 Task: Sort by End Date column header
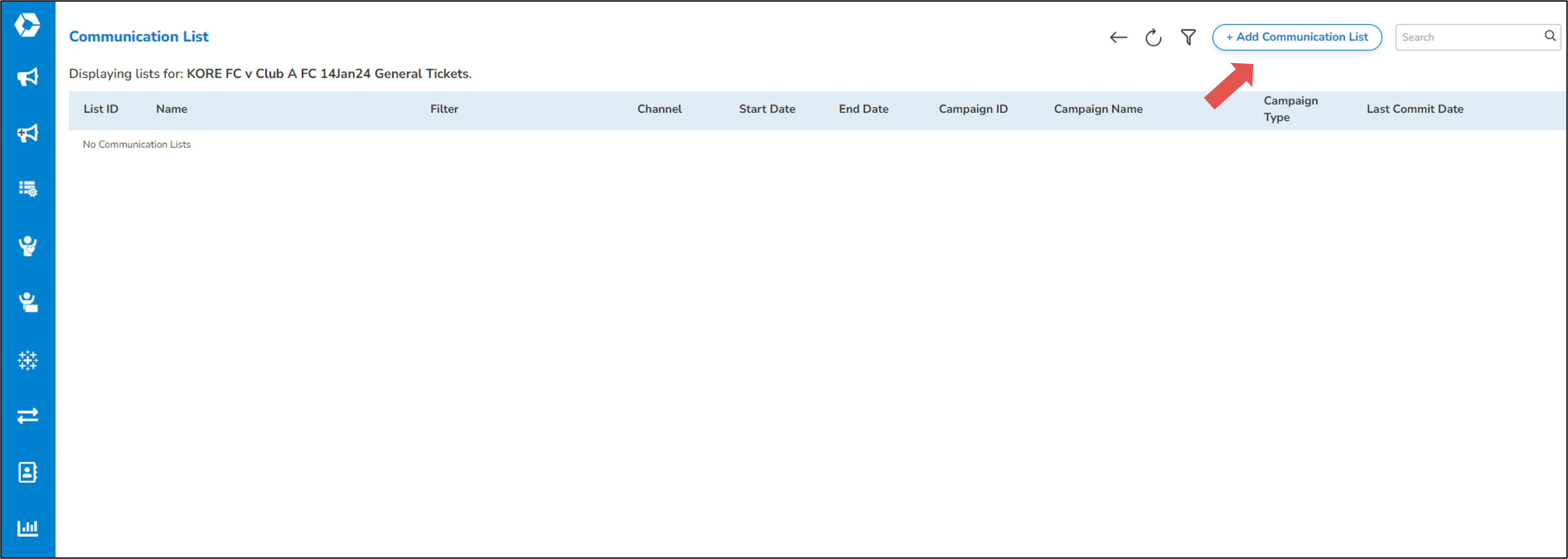tap(863, 109)
